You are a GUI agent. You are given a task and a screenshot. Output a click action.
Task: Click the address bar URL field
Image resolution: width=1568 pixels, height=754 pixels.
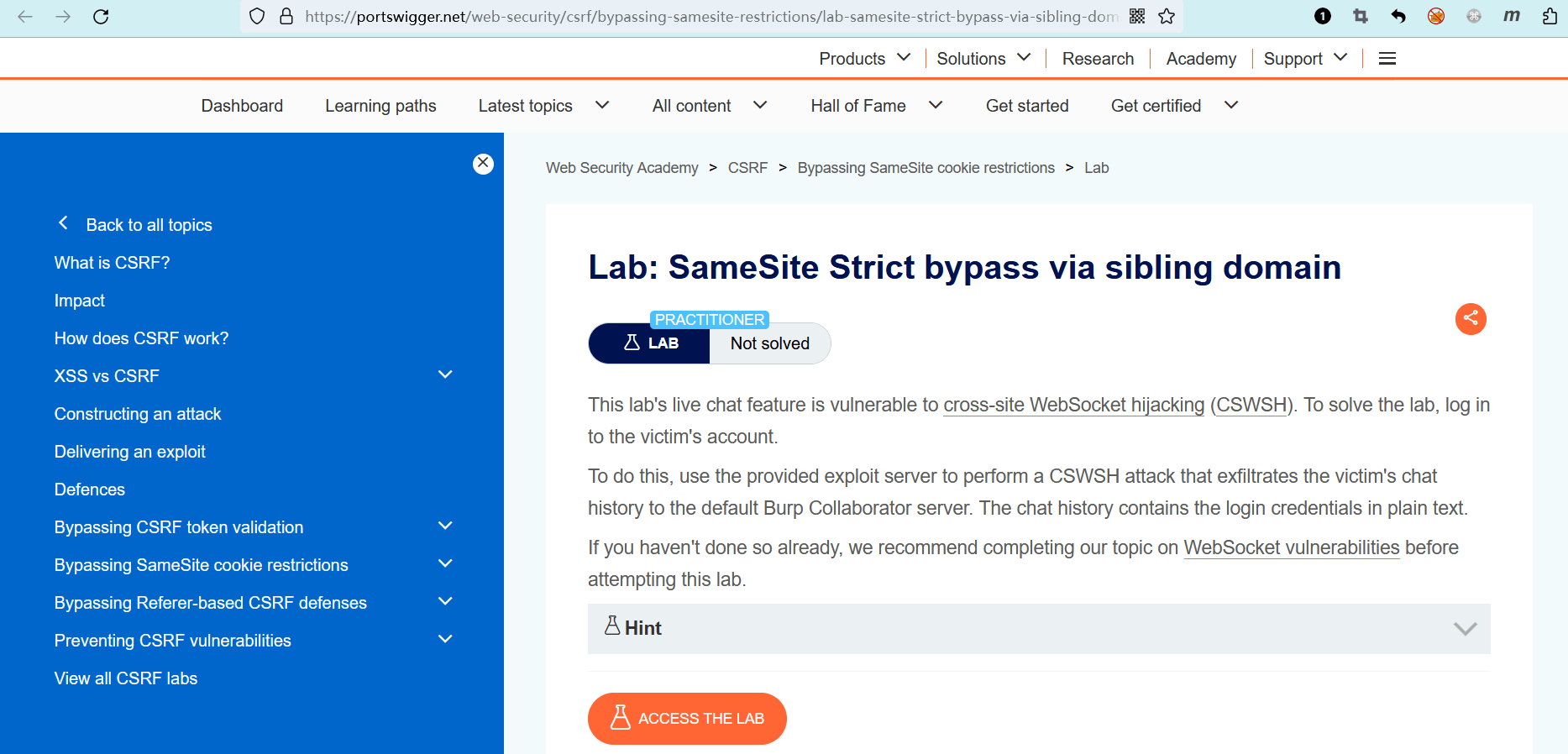(x=711, y=16)
